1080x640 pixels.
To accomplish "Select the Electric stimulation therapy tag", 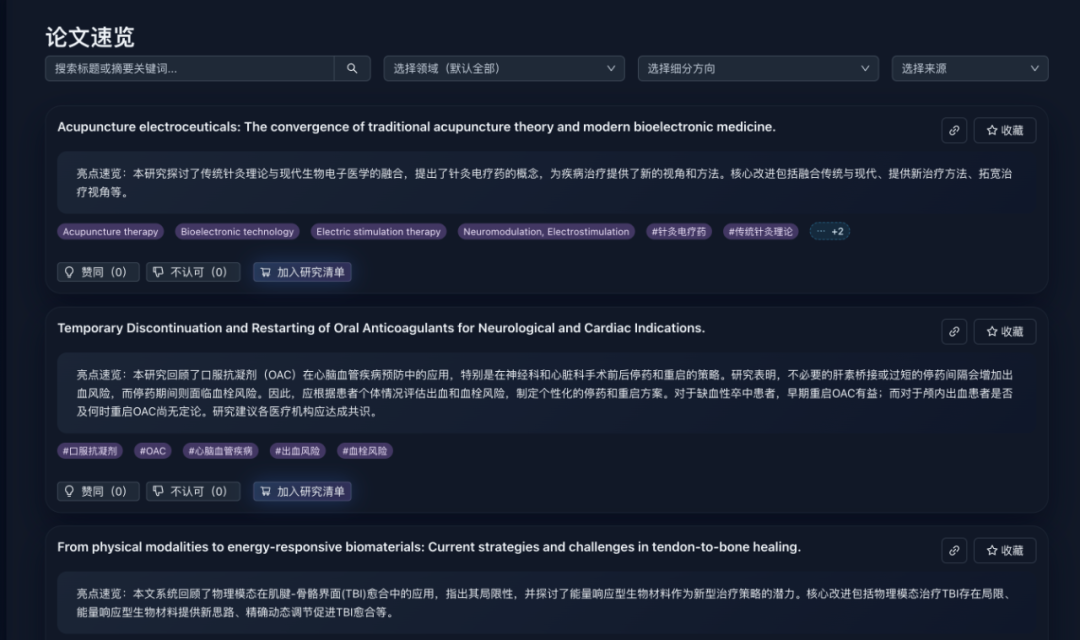I will 378,231.
